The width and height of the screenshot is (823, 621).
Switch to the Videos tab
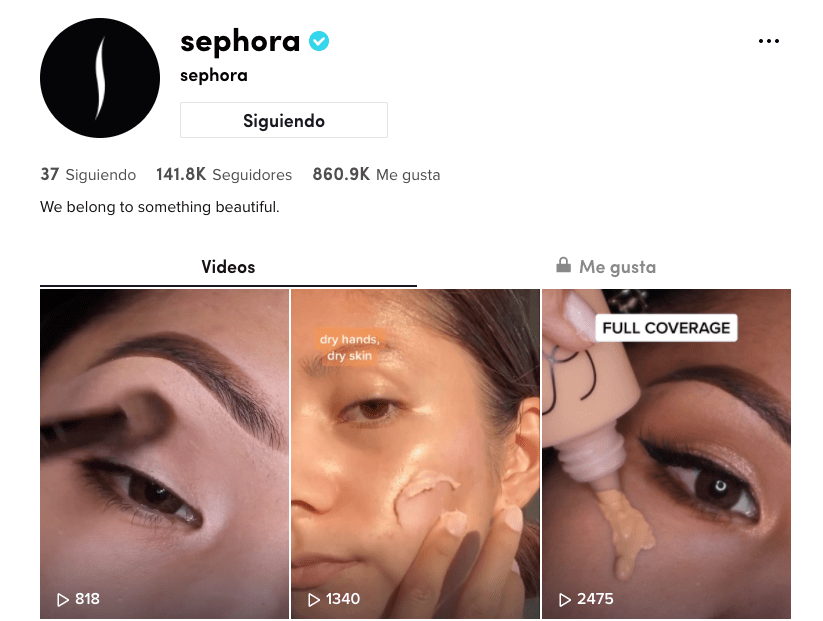[228, 267]
